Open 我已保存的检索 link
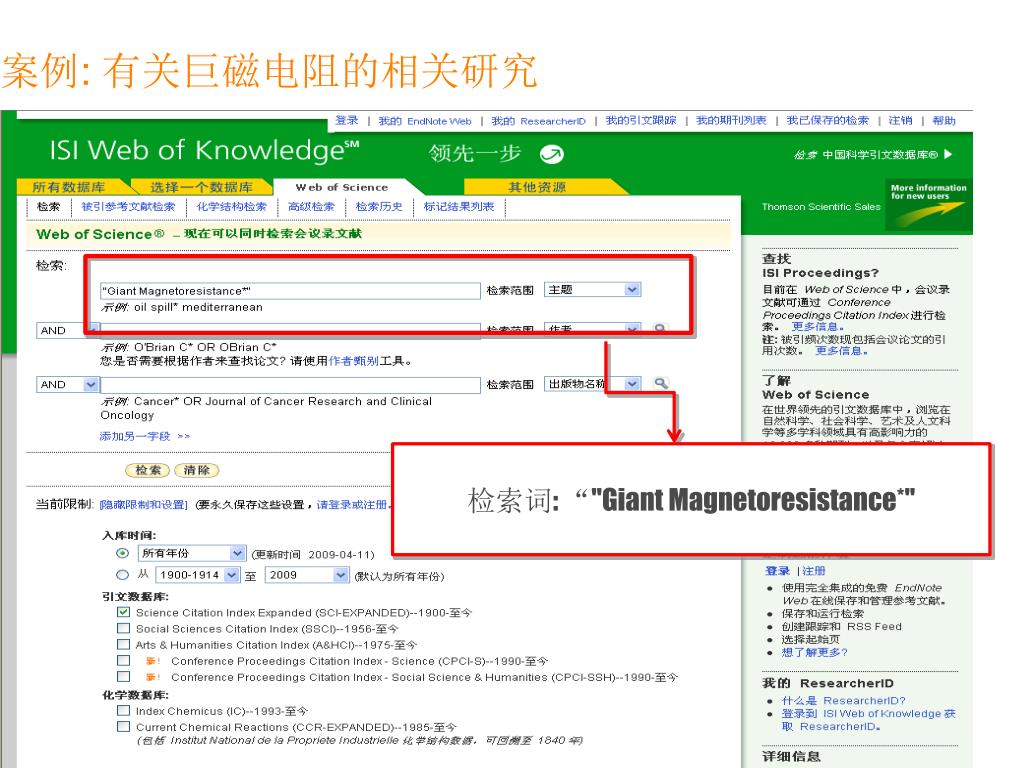This screenshot has height=768, width=1024. click(x=827, y=120)
